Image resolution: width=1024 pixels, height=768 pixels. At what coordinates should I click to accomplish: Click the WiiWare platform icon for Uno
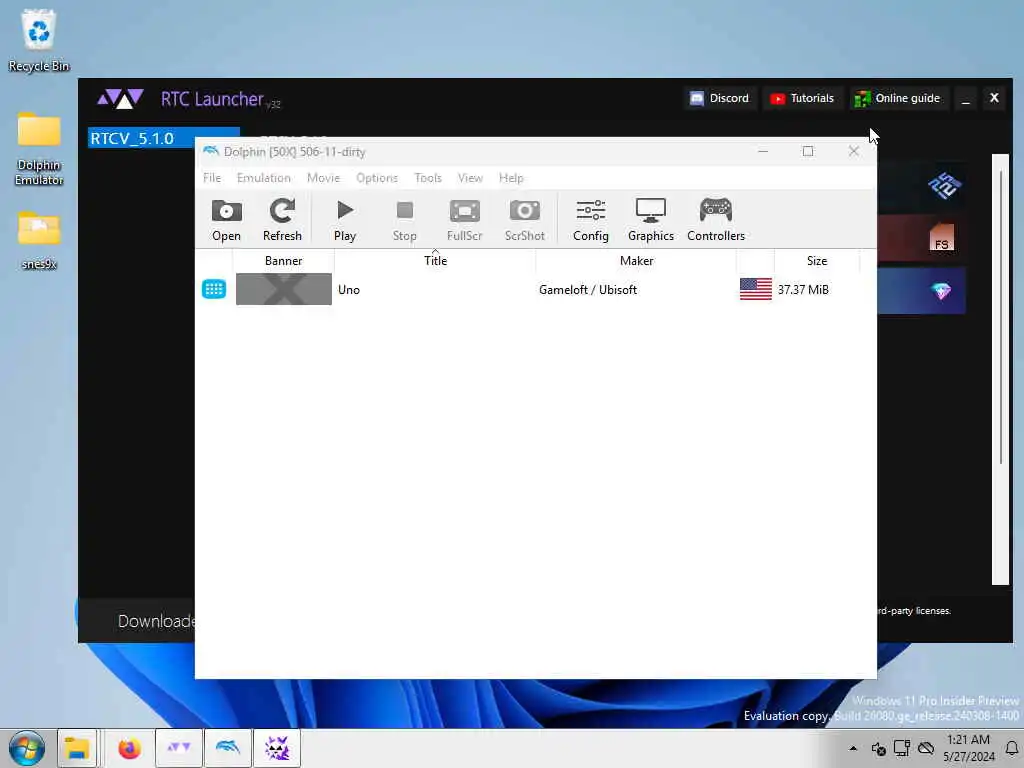(214, 289)
